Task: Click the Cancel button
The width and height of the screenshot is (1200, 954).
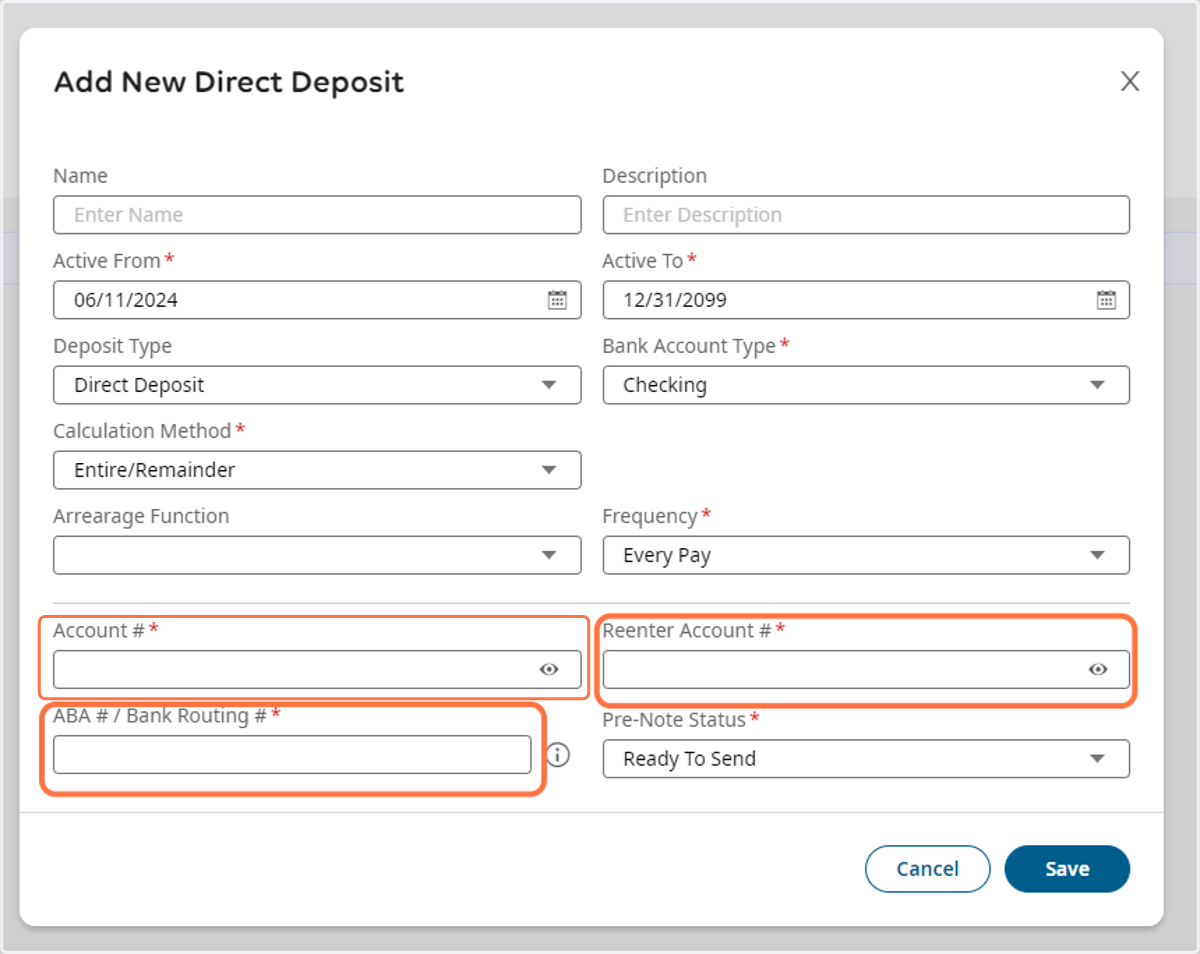Action: [x=927, y=869]
